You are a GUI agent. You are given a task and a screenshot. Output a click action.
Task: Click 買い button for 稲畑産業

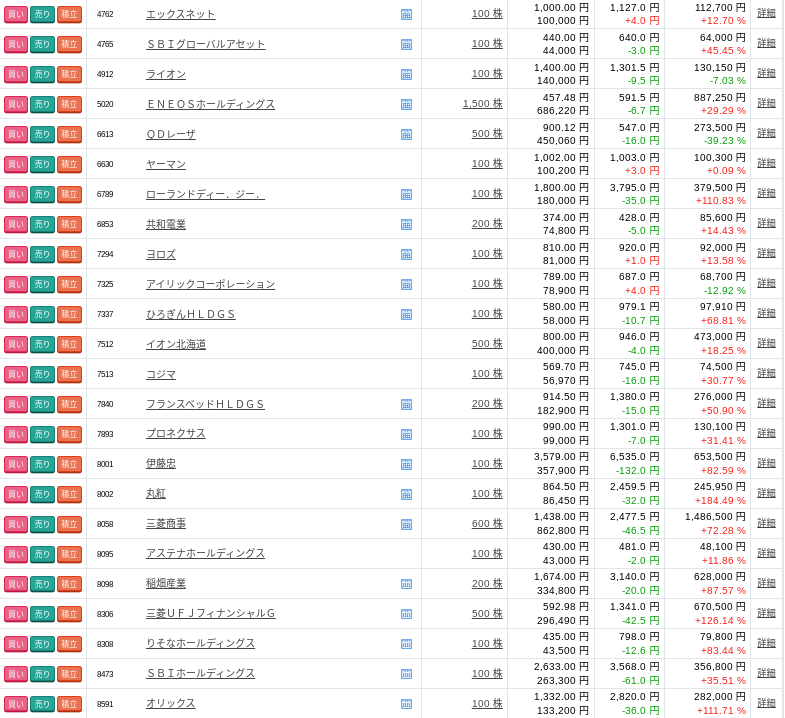[x=16, y=584]
